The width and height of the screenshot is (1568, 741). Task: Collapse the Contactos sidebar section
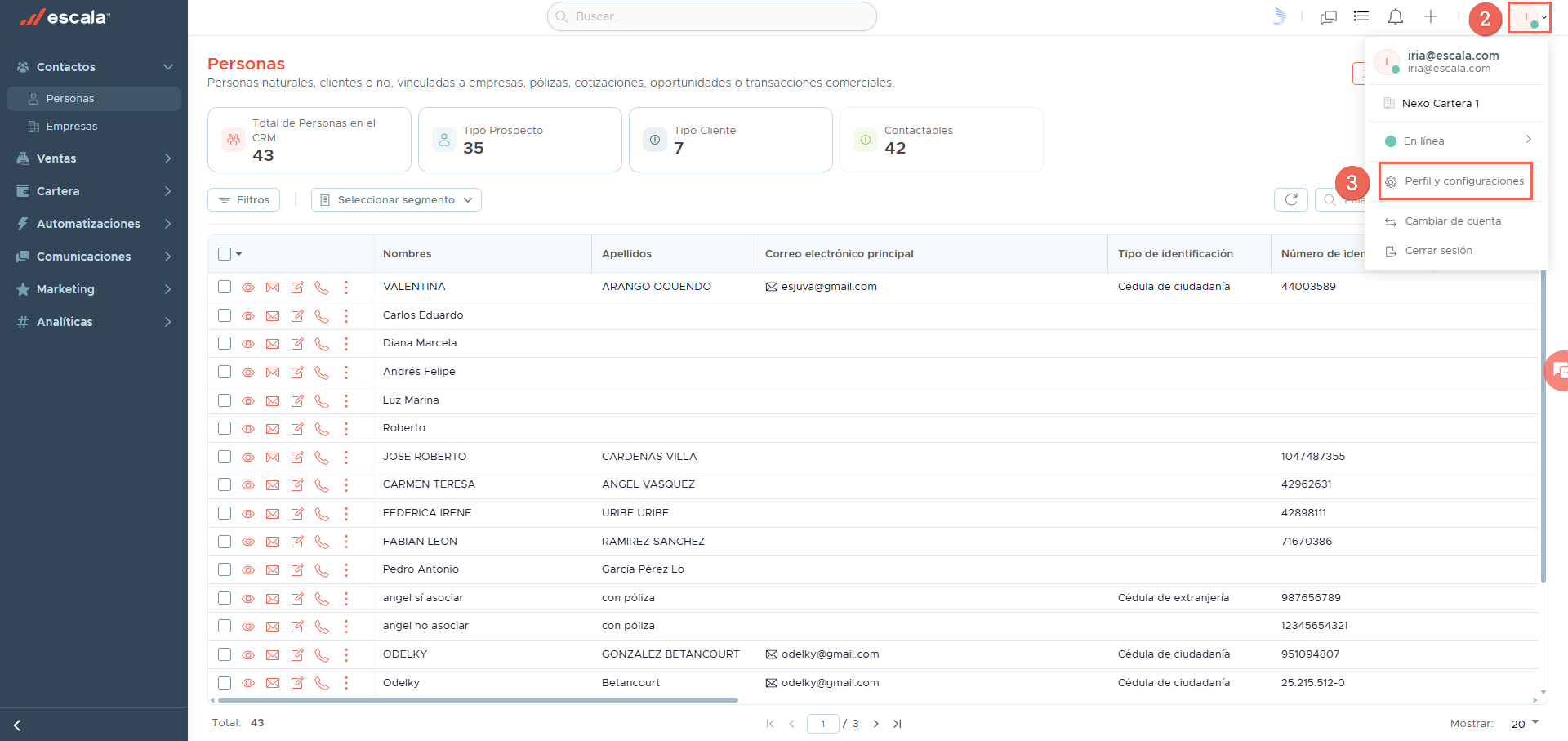click(94, 67)
